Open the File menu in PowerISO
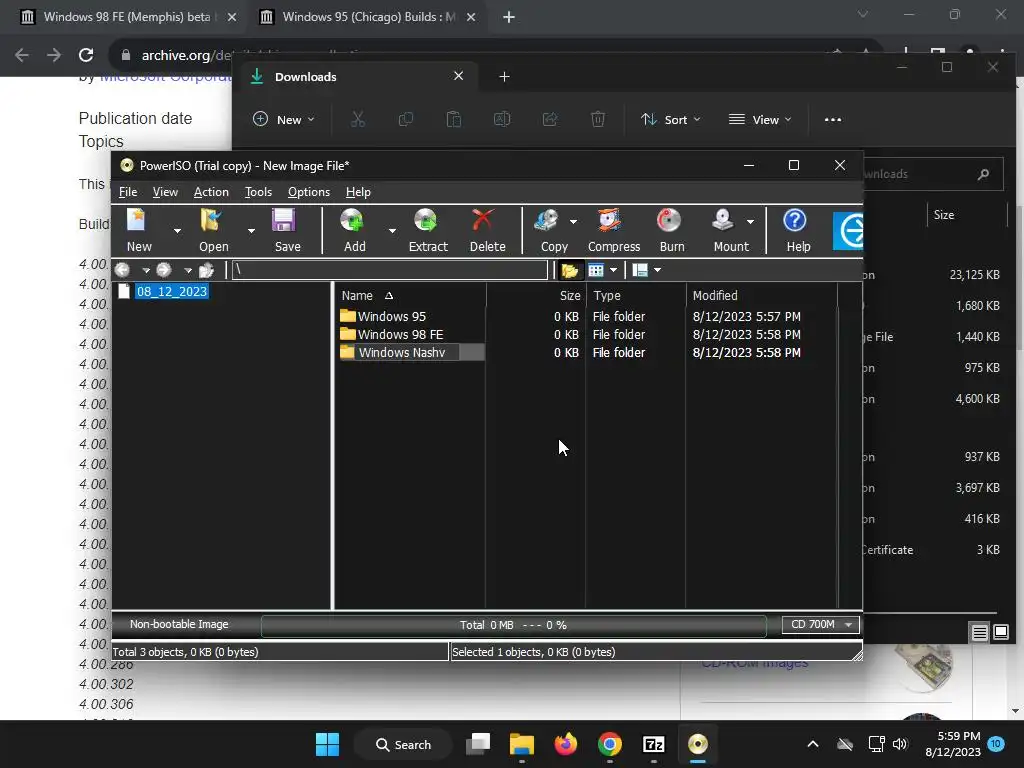 (x=128, y=192)
